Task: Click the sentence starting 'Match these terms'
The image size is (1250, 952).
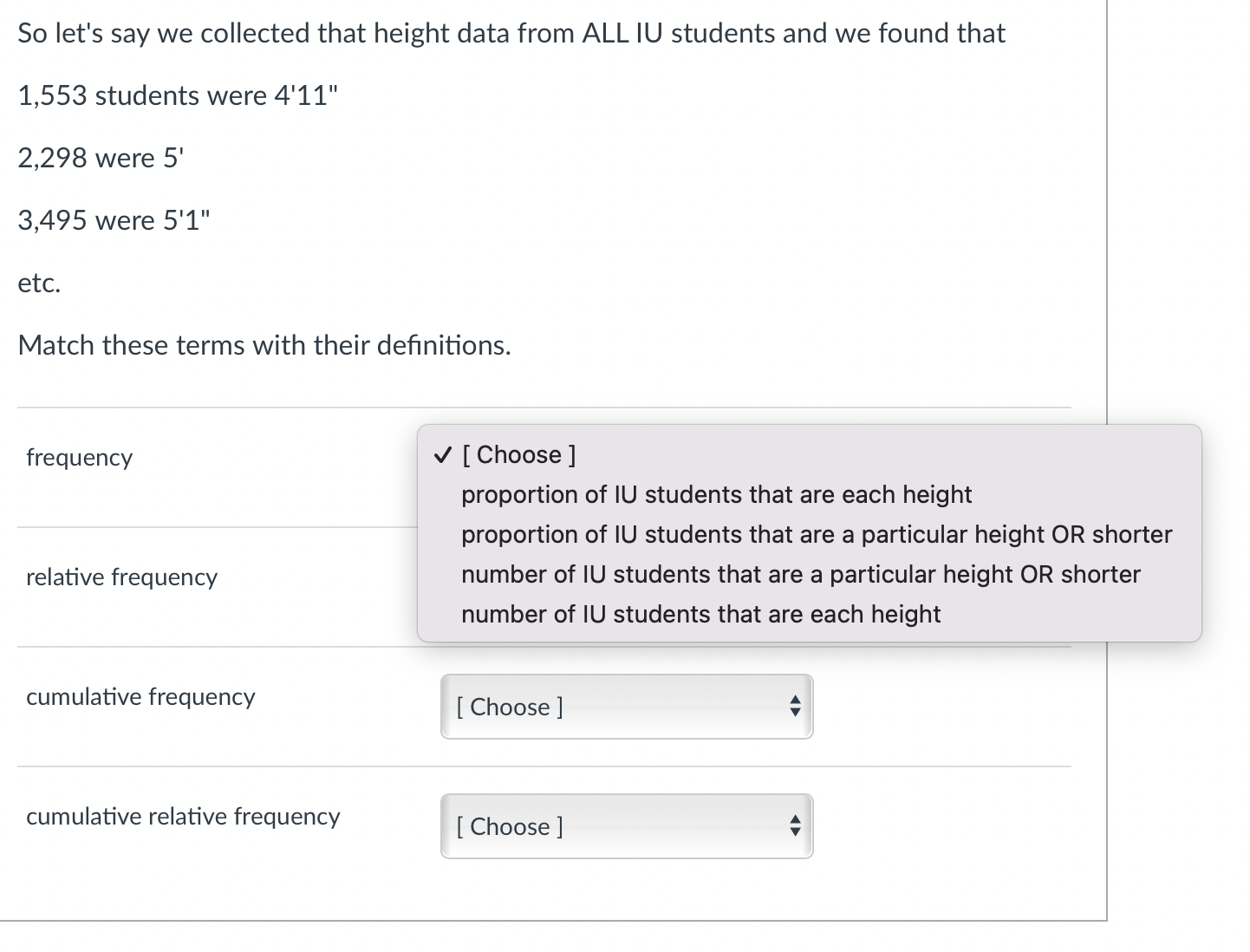Action: pyautogui.click(x=264, y=345)
